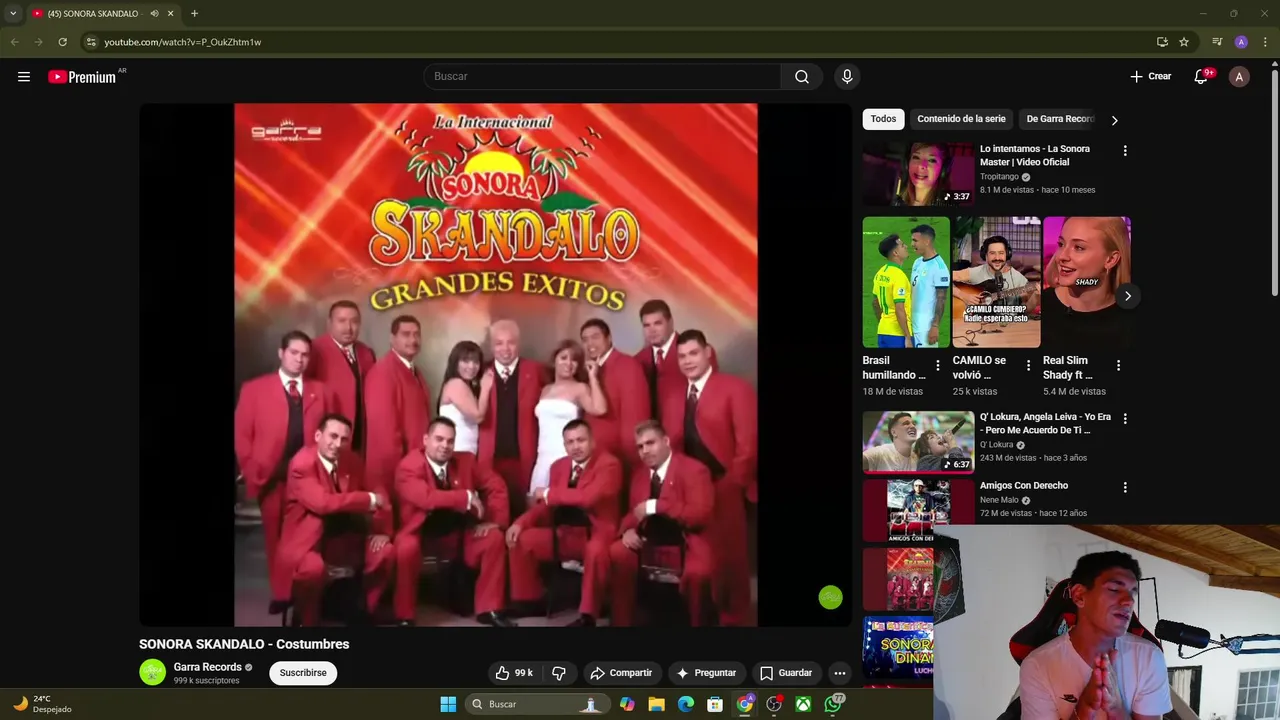
Task: Open options for Q' Lokura video
Action: click(1125, 419)
